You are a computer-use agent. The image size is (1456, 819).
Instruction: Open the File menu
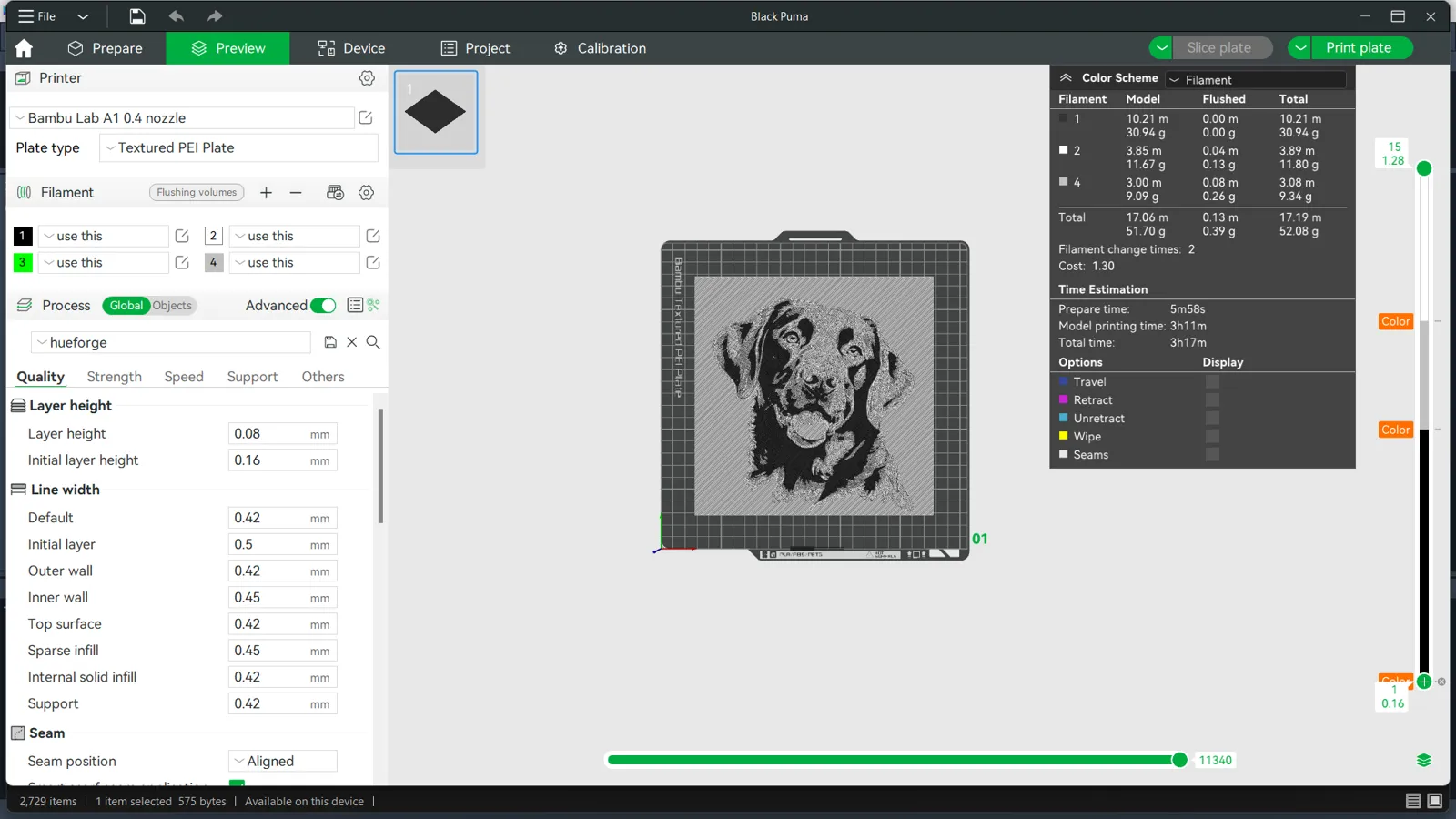click(37, 16)
